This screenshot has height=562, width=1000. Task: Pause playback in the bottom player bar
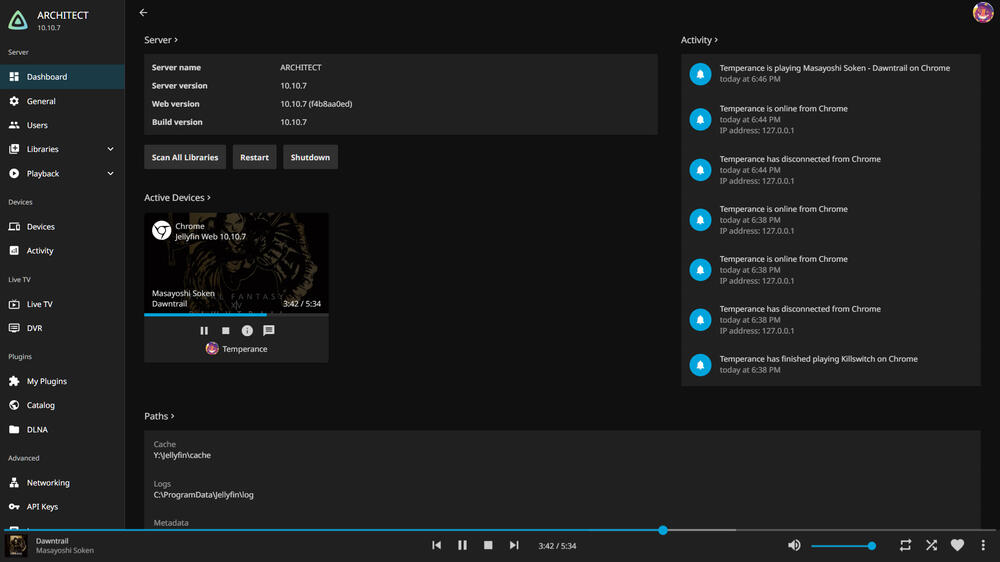point(462,545)
